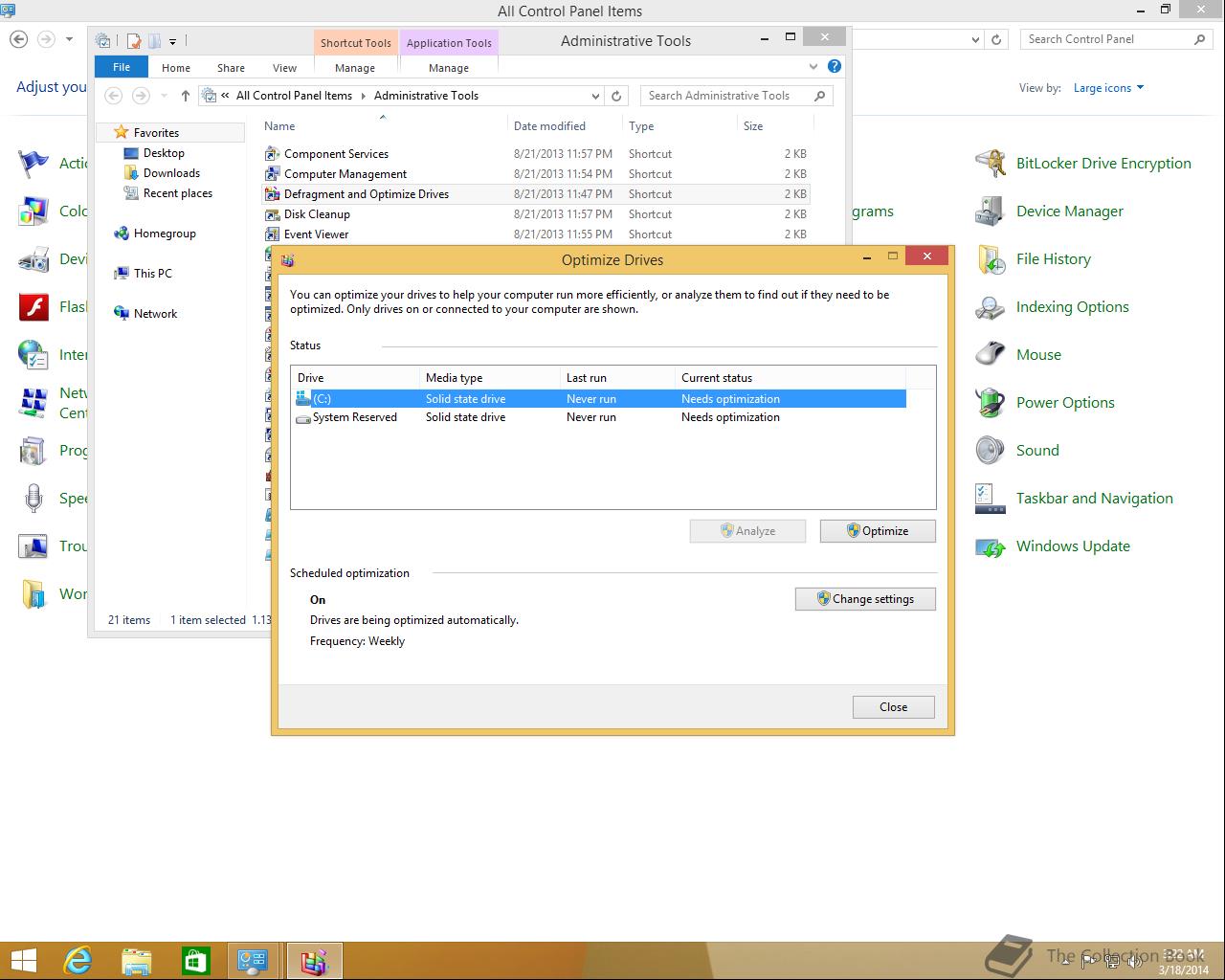Click Search Administrative Tools field

pos(737,96)
